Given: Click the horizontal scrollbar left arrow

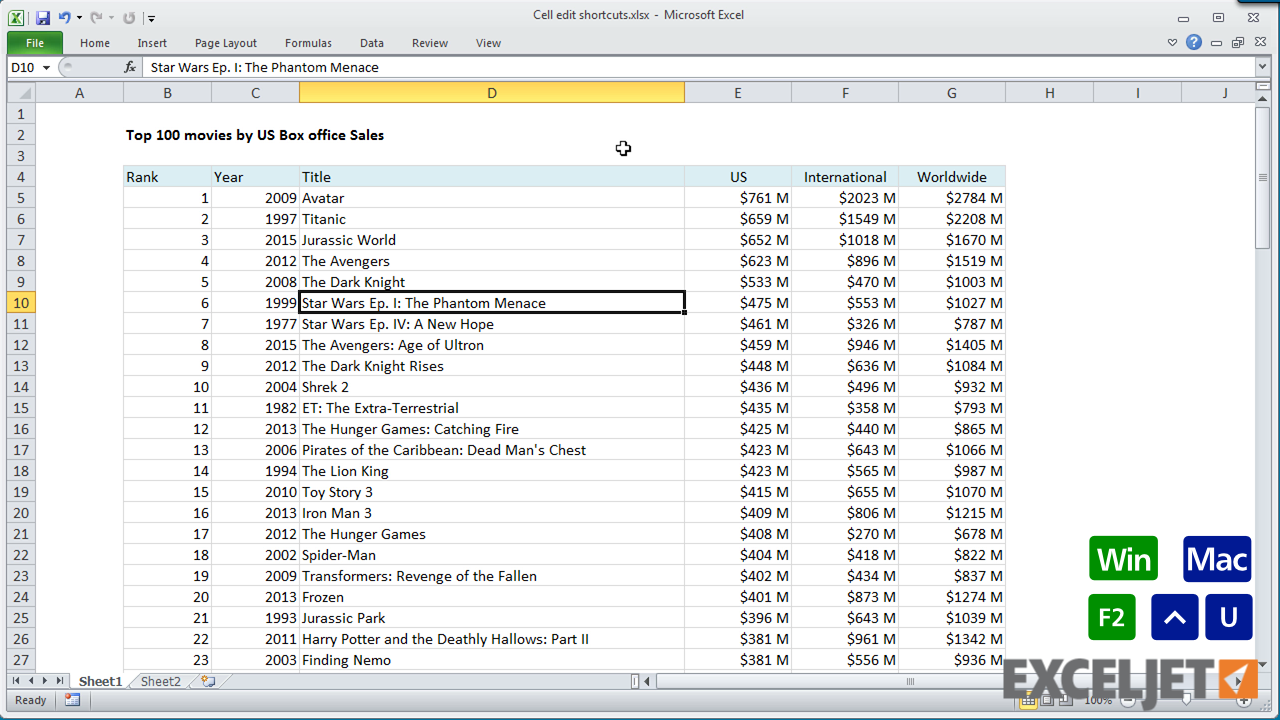Looking at the screenshot, I should (647, 681).
